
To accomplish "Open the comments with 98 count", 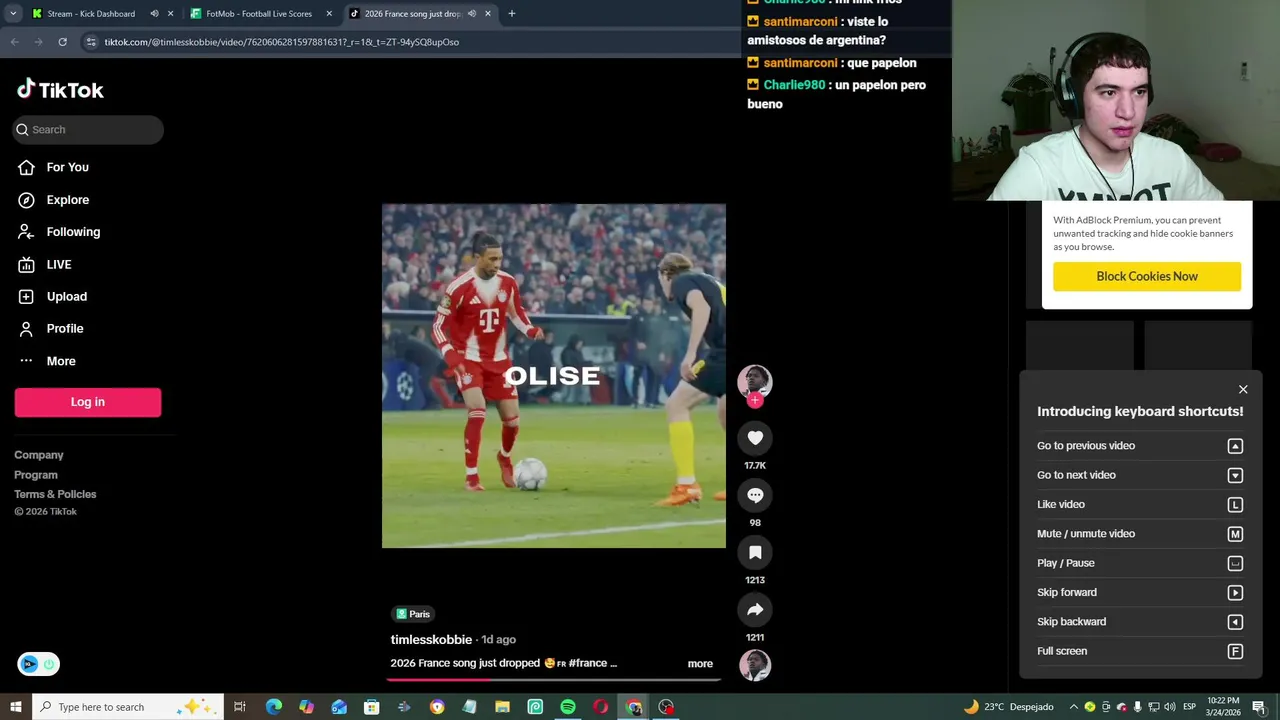I will click(x=755, y=495).
